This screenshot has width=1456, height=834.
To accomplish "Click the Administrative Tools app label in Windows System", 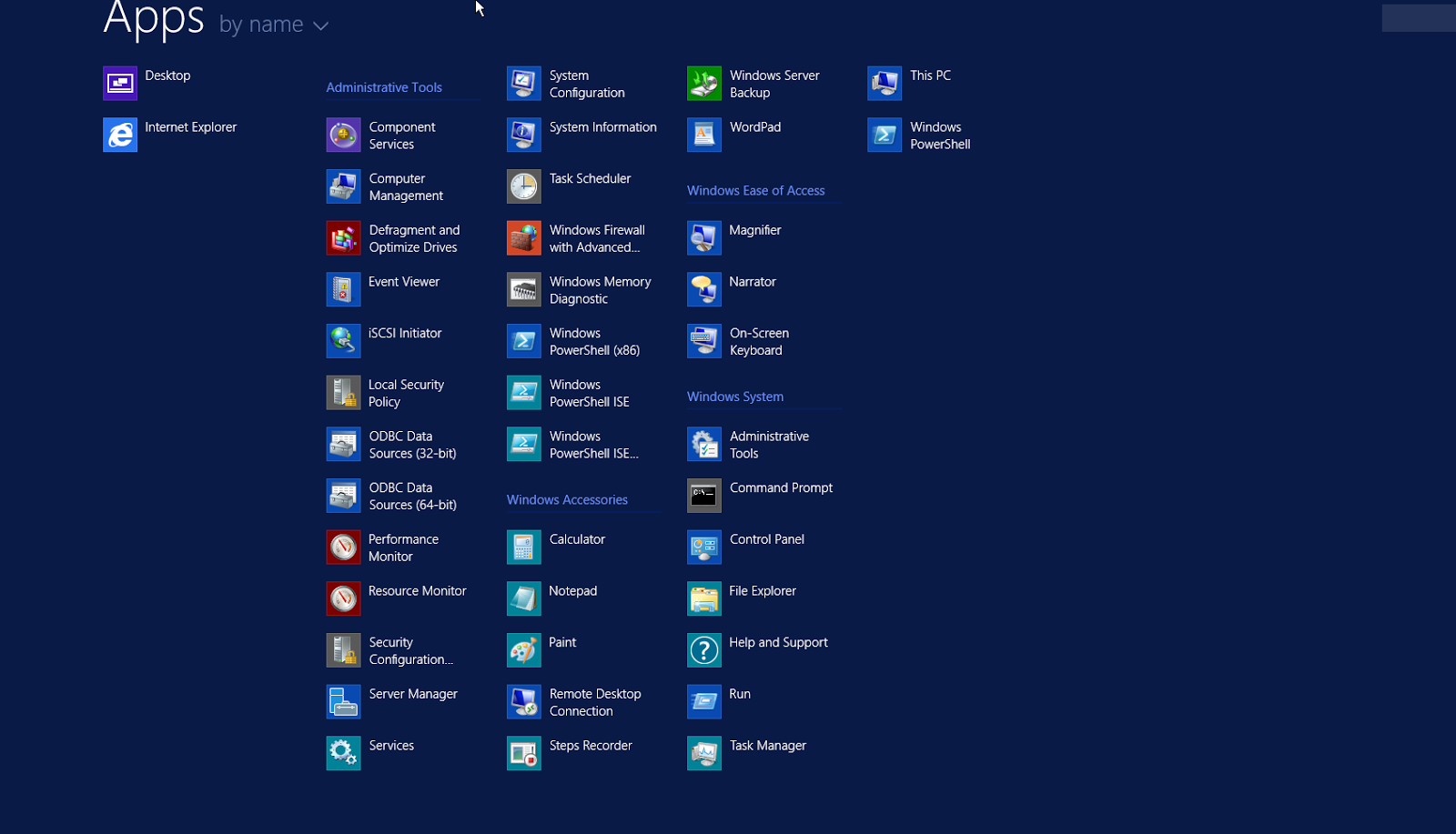I will pyautogui.click(x=770, y=445).
